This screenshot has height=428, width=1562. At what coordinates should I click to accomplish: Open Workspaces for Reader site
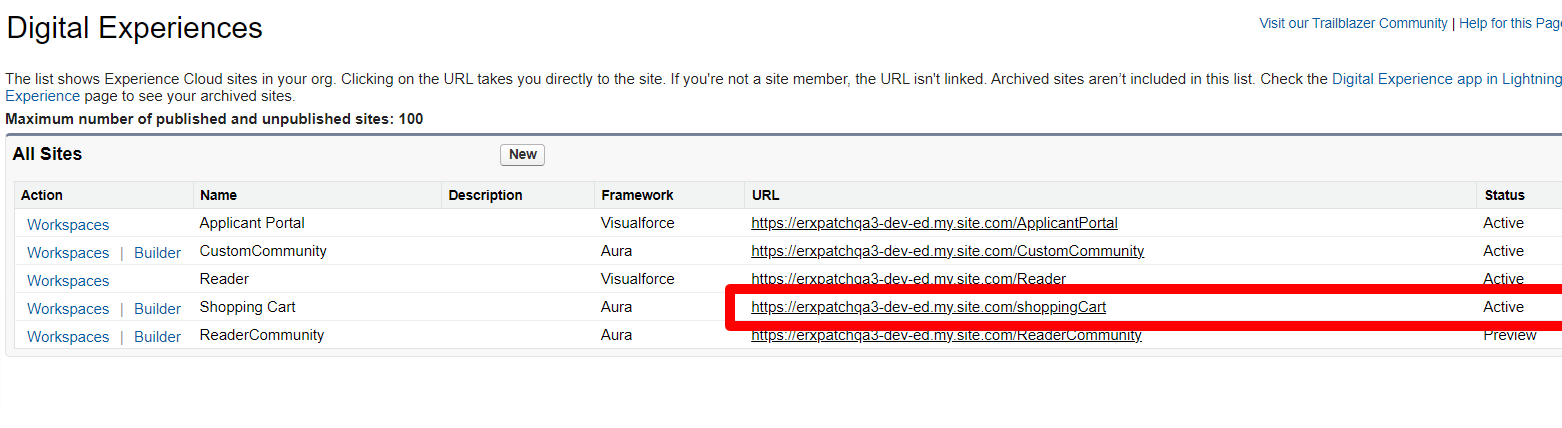pyautogui.click(x=68, y=281)
